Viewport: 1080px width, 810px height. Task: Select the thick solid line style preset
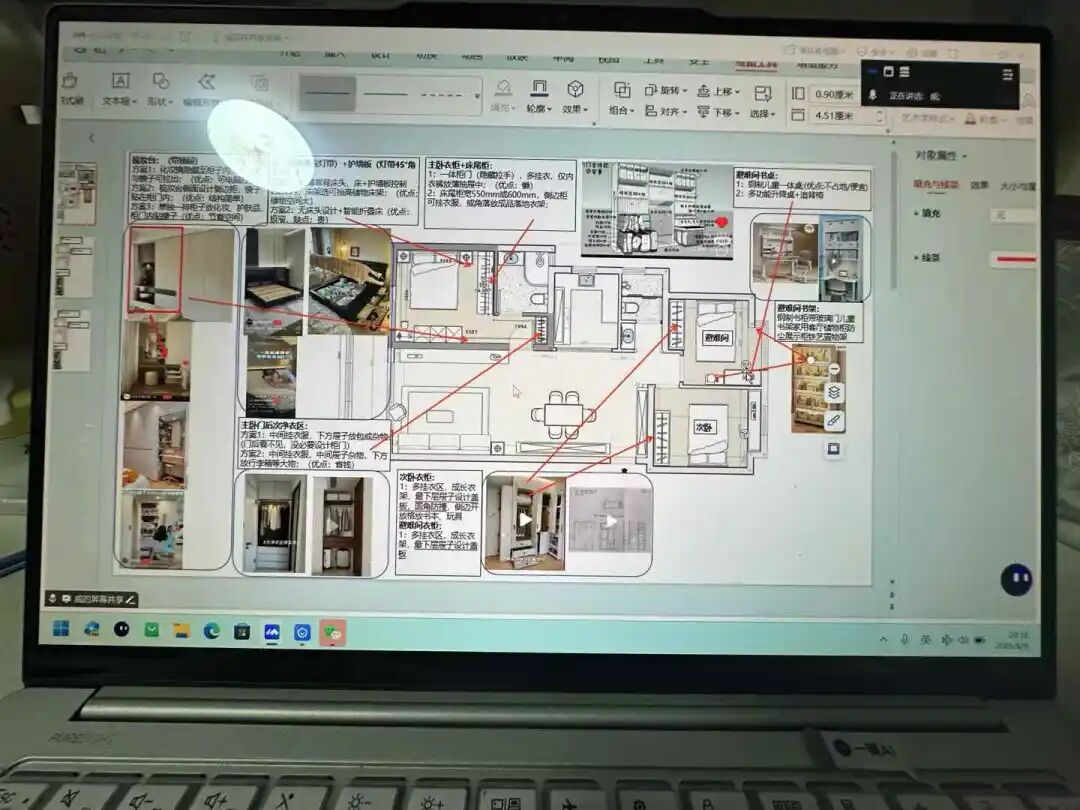click(x=328, y=94)
